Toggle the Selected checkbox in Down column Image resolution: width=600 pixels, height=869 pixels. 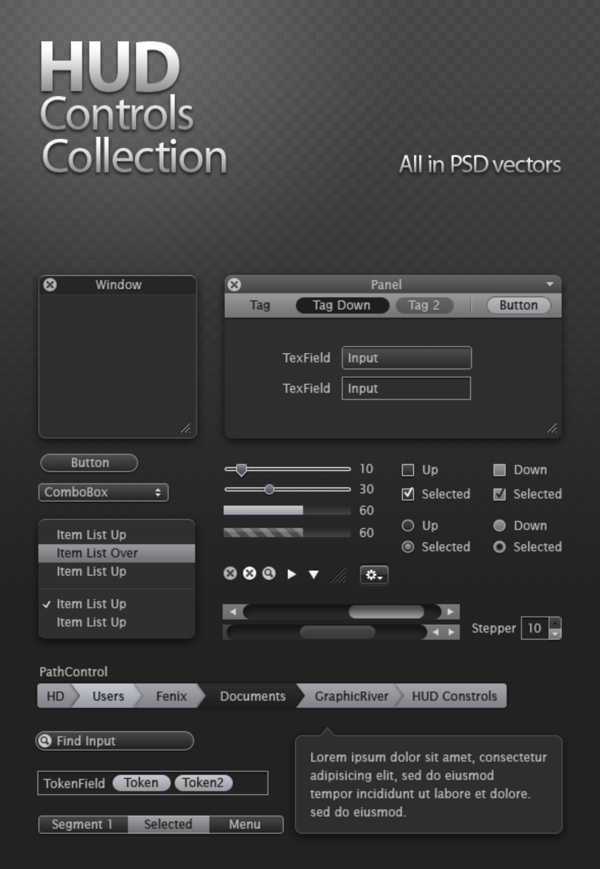[x=499, y=494]
